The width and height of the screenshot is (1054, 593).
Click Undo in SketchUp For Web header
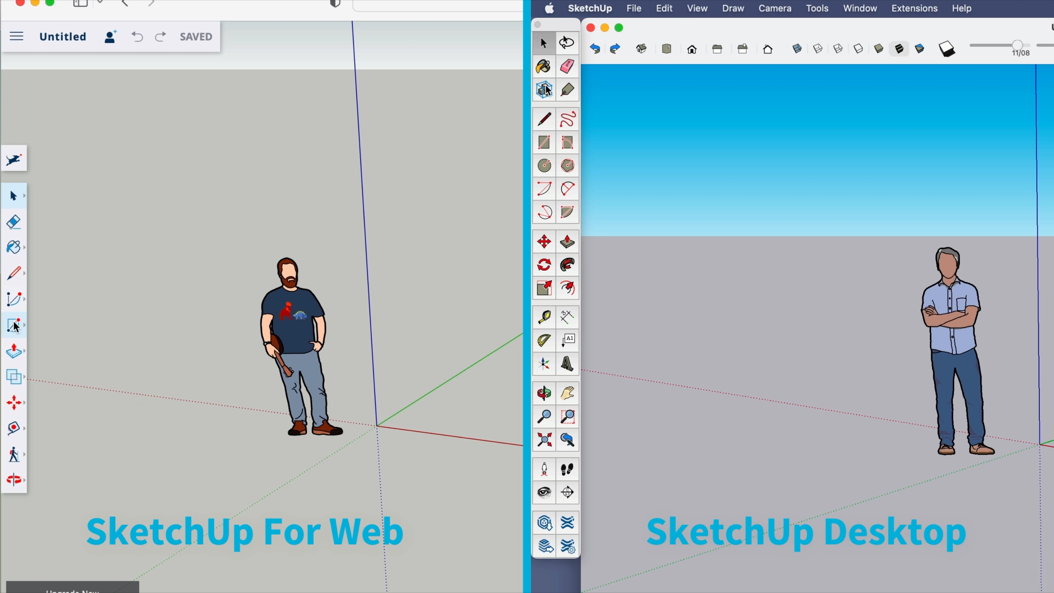coord(137,36)
